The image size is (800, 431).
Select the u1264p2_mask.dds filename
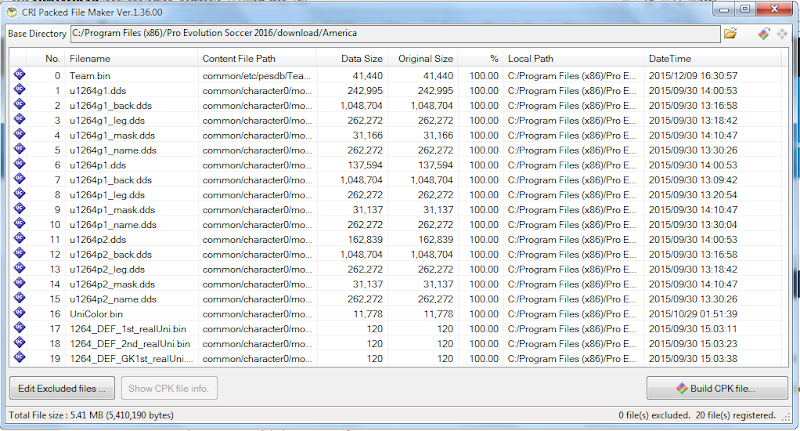tap(112, 284)
